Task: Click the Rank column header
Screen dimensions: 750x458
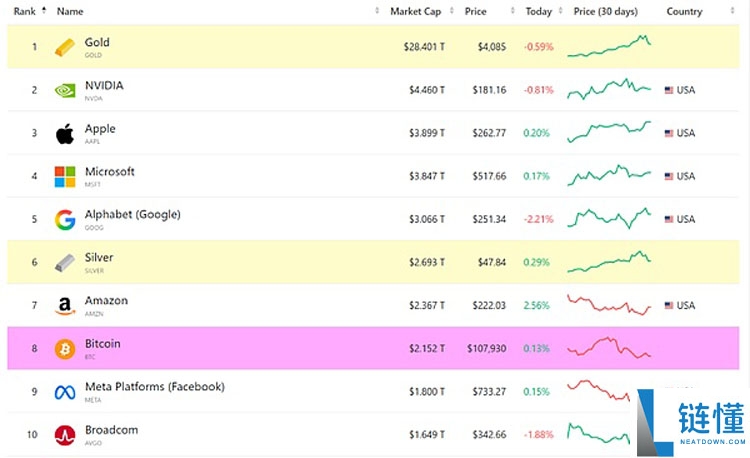Action: (x=24, y=11)
